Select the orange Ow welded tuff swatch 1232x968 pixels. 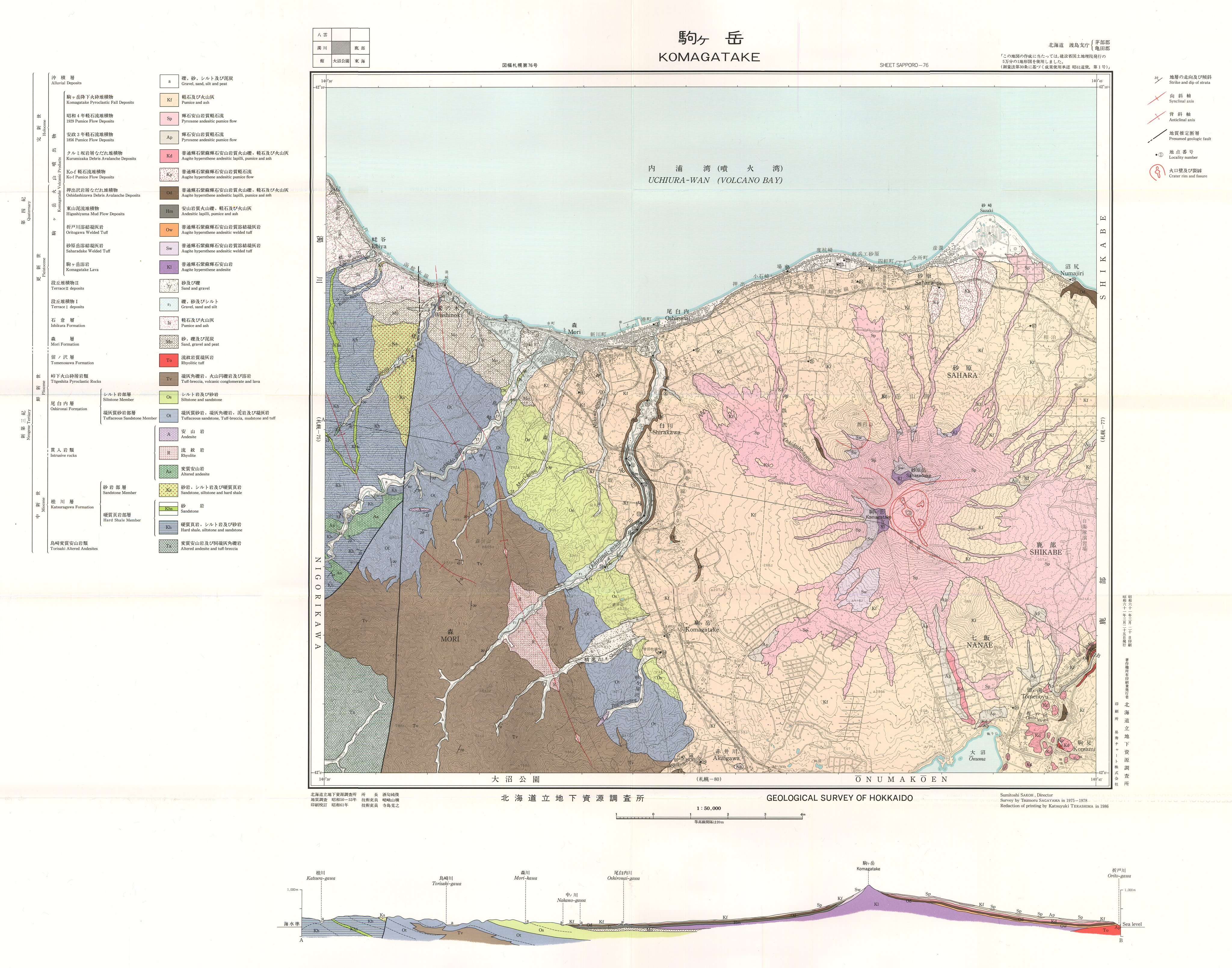[x=169, y=230]
